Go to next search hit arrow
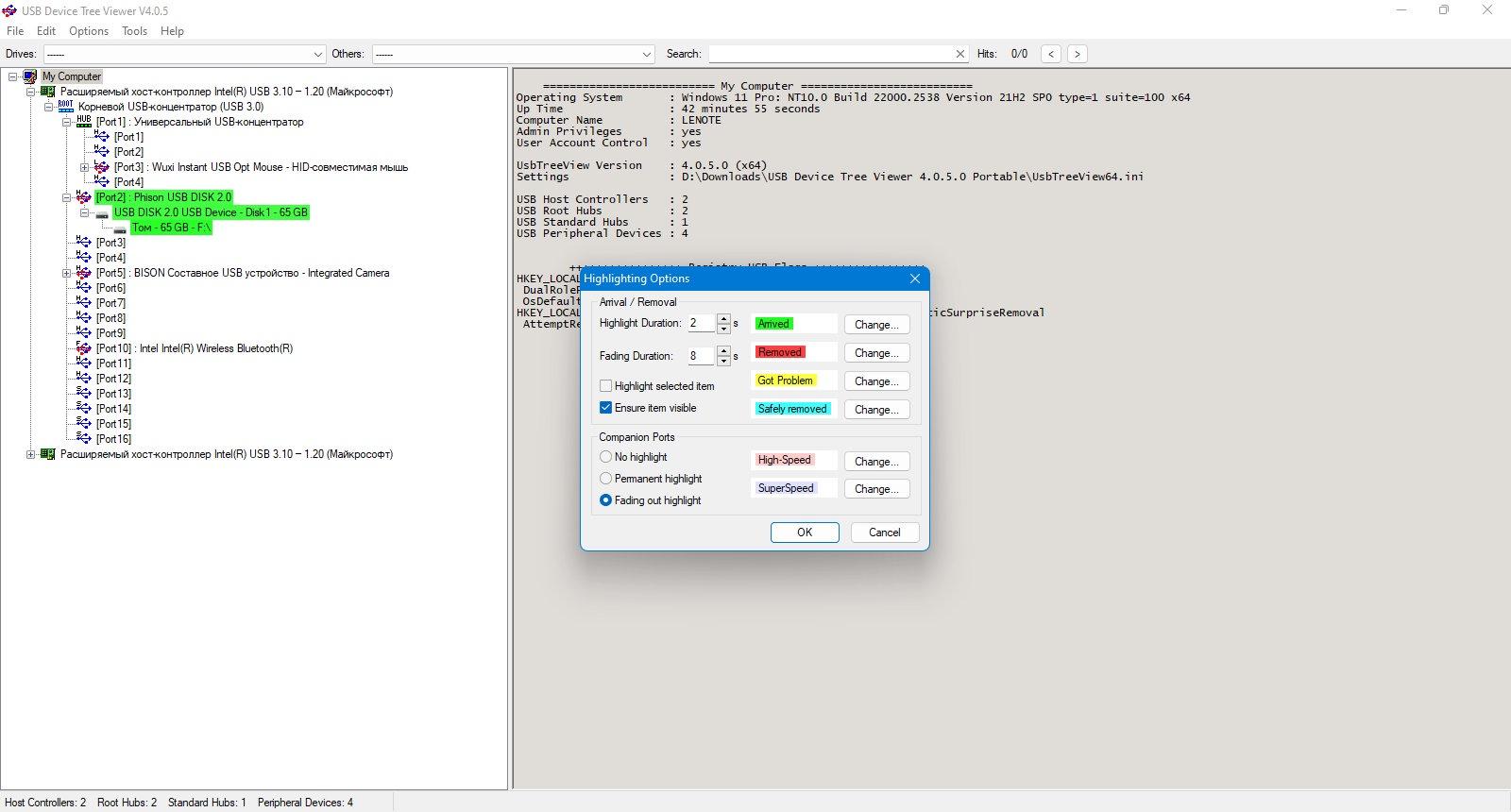This screenshot has width=1511, height=812. click(x=1077, y=54)
